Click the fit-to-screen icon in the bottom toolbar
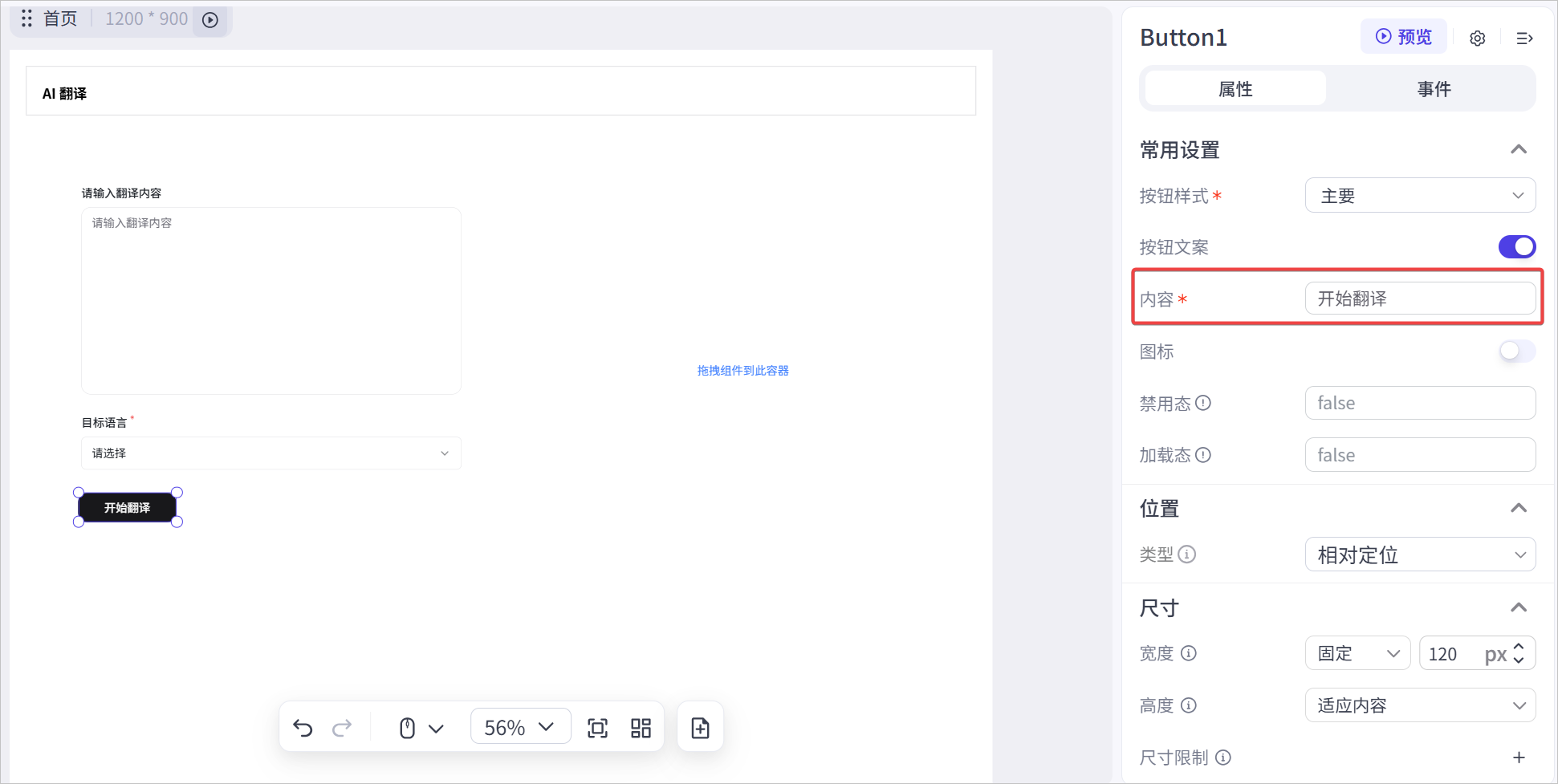 pyautogui.click(x=598, y=728)
